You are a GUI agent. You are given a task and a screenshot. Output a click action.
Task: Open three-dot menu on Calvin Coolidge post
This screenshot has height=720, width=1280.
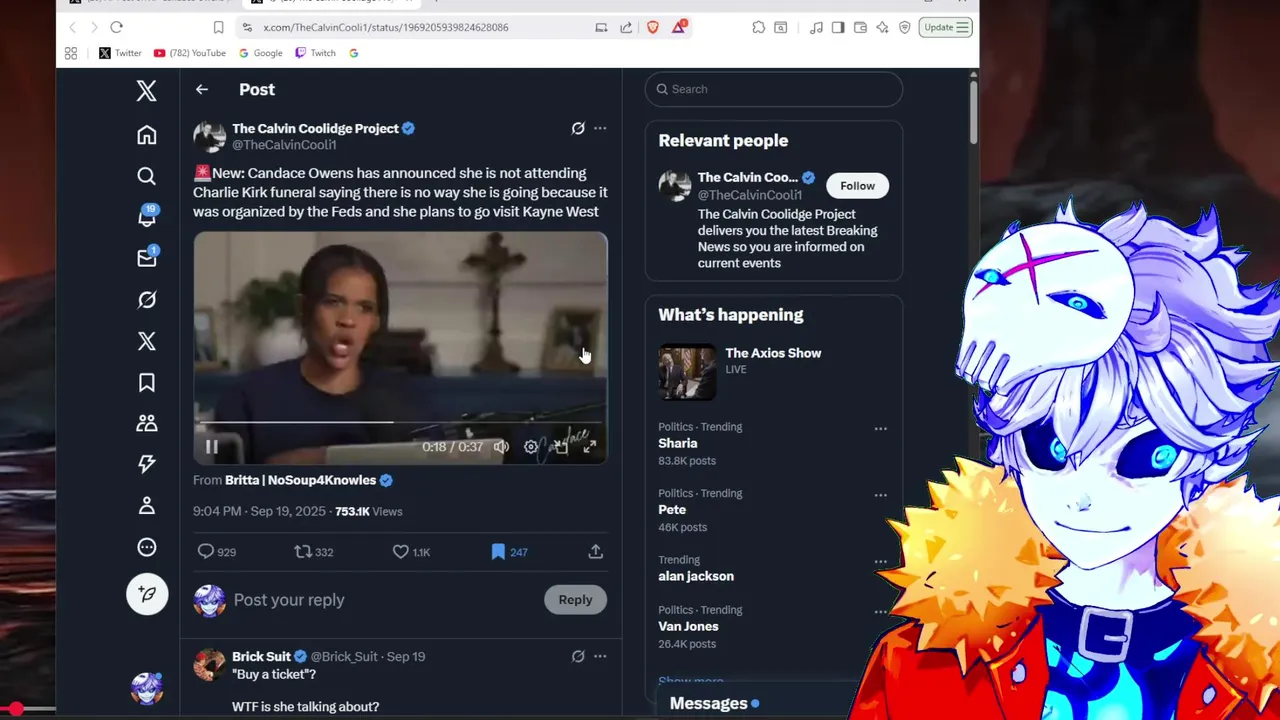pos(600,128)
